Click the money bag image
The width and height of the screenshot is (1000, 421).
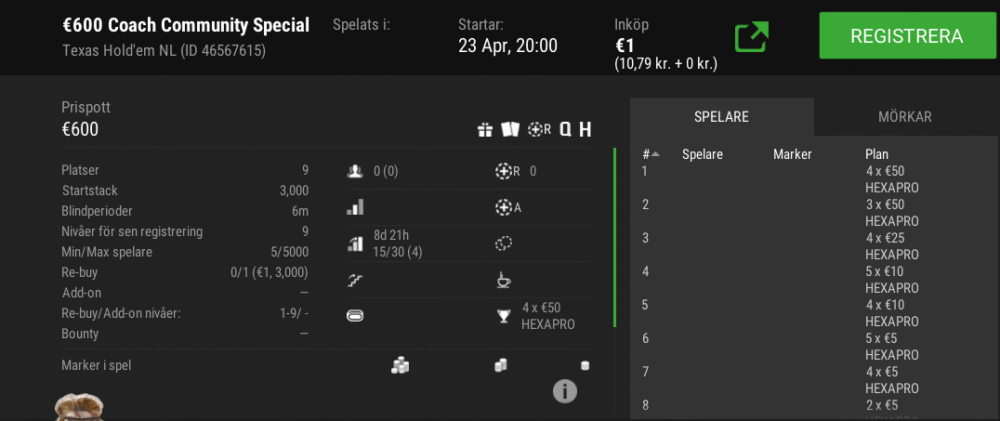point(80,408)
